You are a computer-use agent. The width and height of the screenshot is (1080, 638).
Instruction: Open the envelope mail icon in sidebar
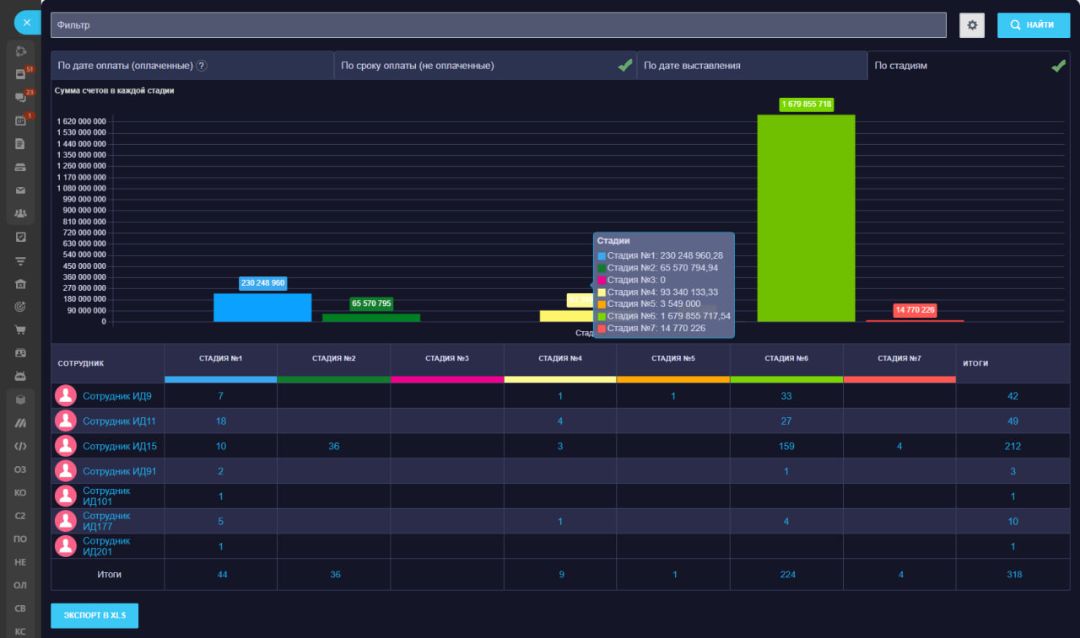point(20,190)
